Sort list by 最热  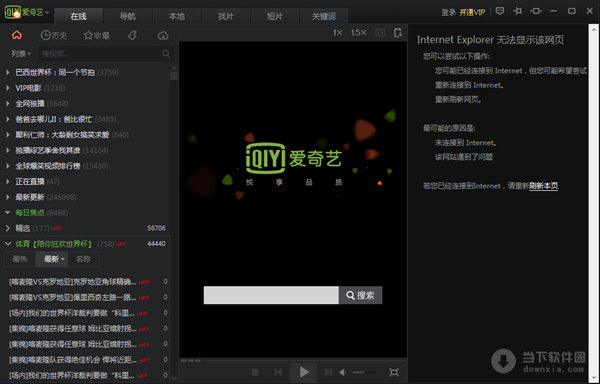click(20, 259)
